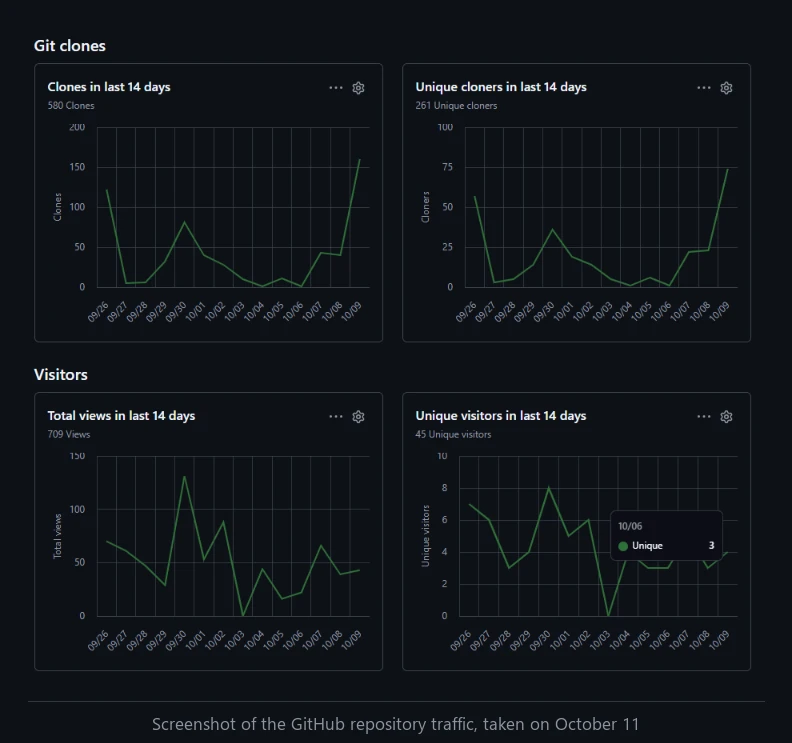Click the 'Cloners' y-axis title
Viewport: 792px width, 743px height.
click(x=425, y=207)
